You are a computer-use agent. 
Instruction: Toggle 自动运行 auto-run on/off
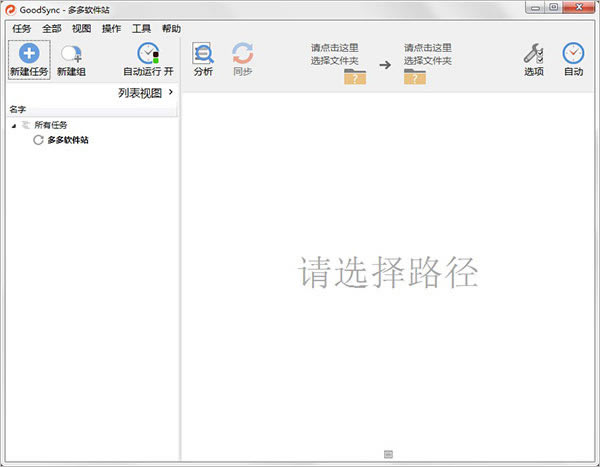(x=148, y=54)
